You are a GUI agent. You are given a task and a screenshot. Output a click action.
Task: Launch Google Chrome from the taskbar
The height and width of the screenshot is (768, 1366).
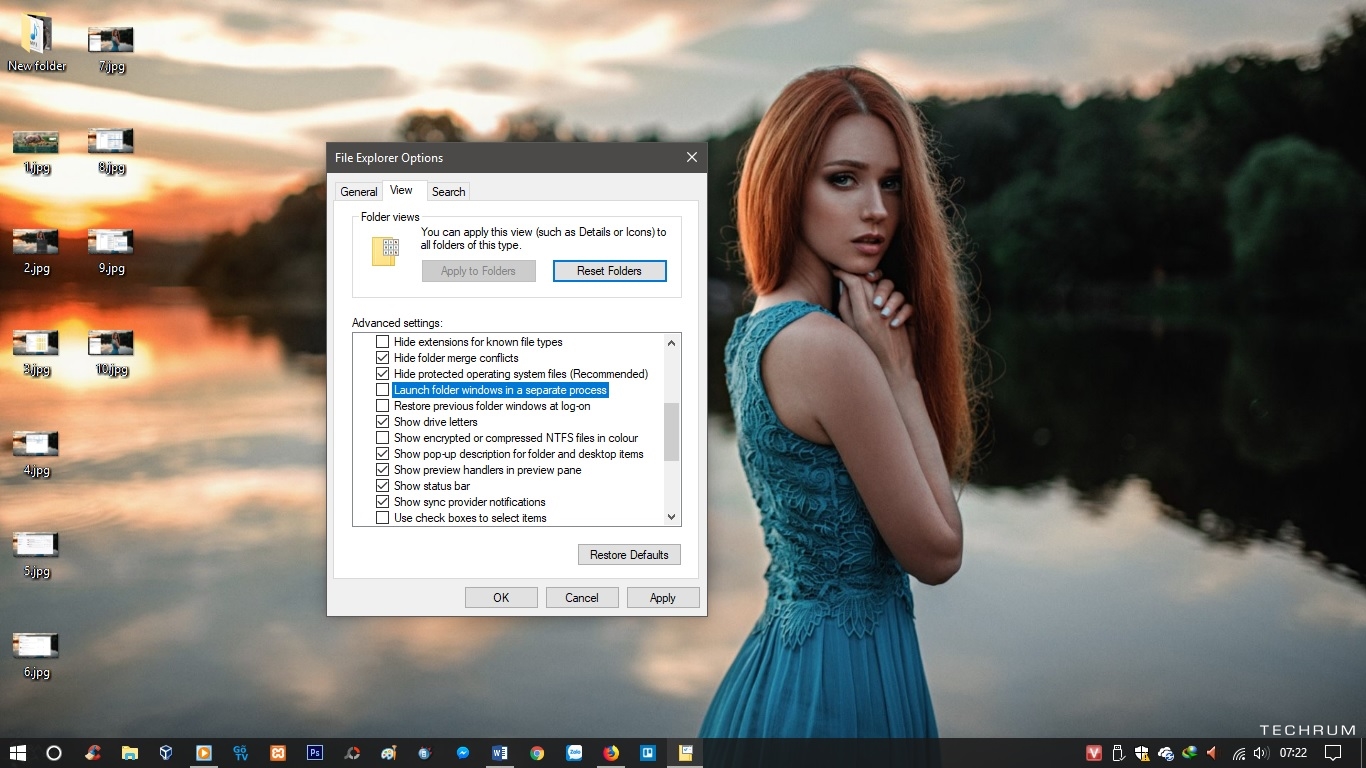tap(537, 753)
